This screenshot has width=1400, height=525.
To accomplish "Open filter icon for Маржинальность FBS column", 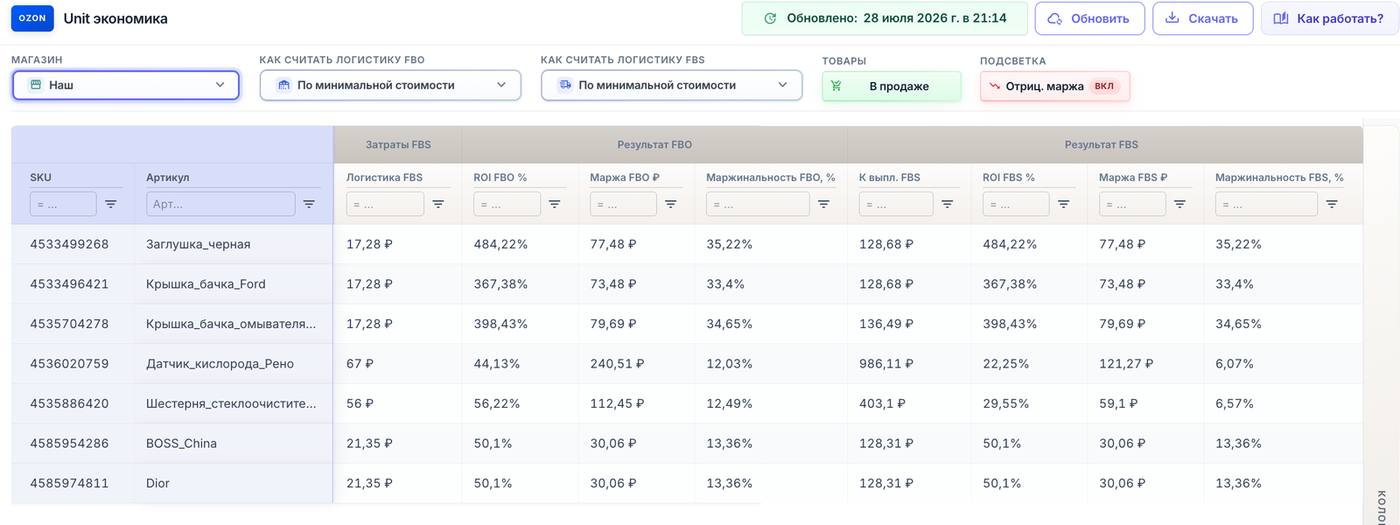I will click(1331, 204).
